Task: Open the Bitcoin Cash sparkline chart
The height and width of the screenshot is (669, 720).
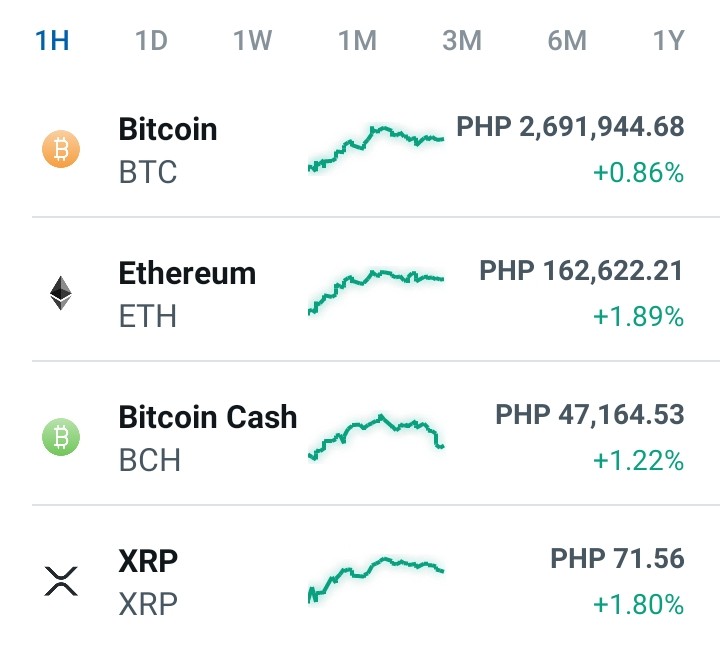Action: click(x=376, y=437)
